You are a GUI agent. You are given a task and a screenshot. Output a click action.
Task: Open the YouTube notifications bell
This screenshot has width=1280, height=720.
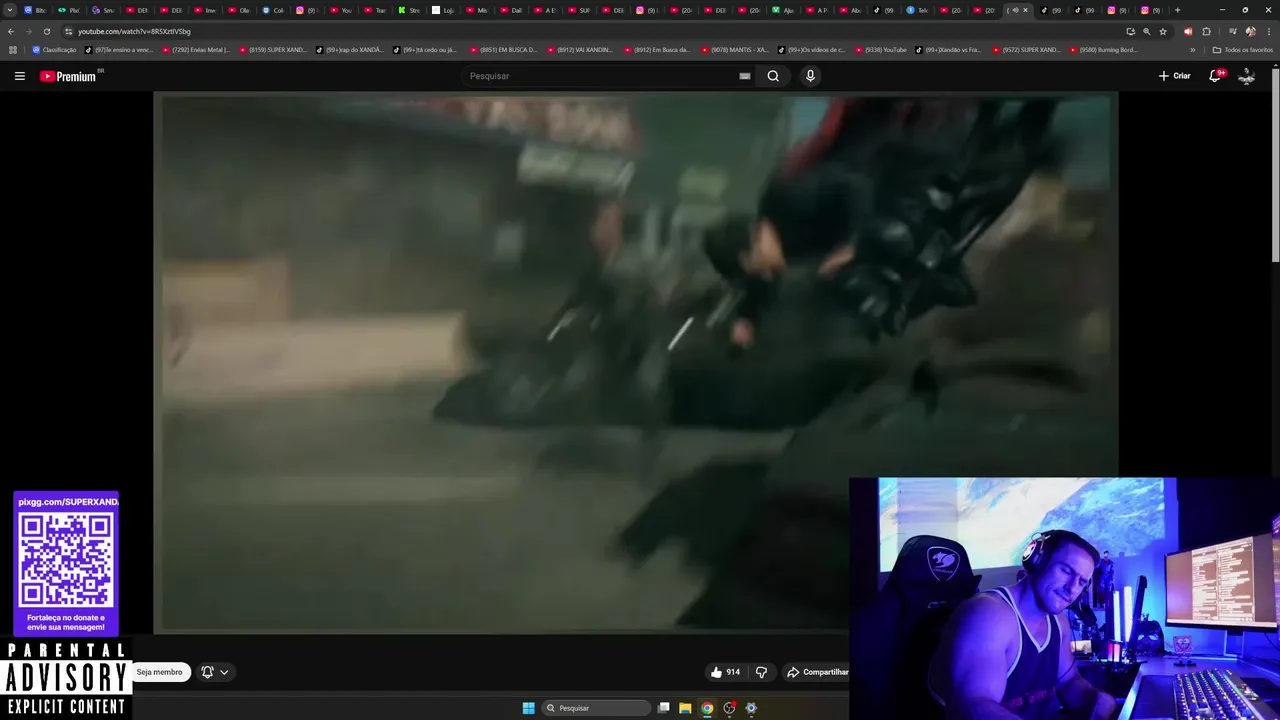[x=1216, y=76]
